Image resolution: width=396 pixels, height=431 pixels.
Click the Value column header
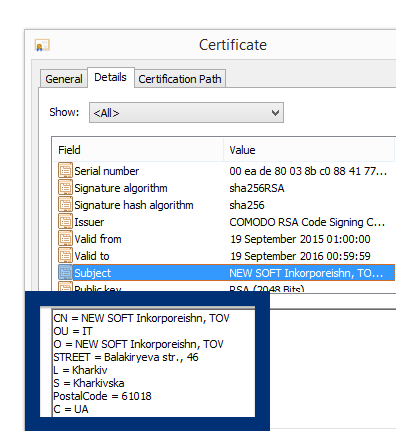(309, 150)
